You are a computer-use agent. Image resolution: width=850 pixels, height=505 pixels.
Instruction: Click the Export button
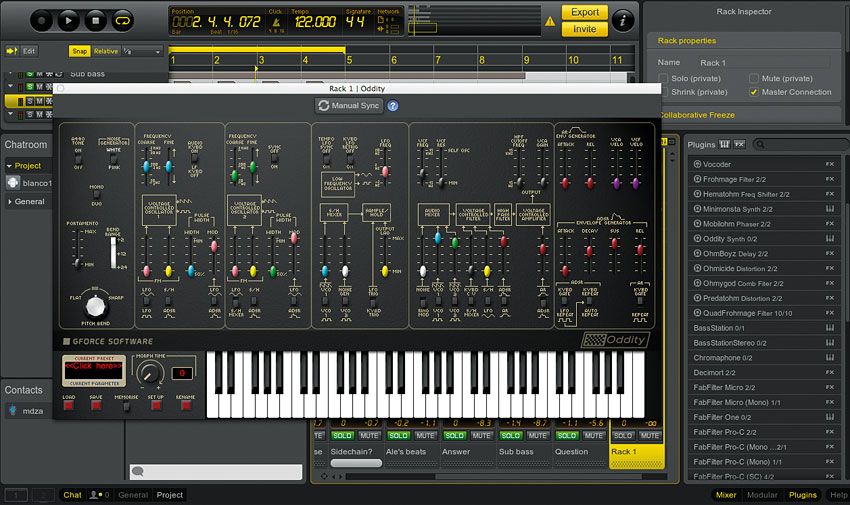(x=584, y=12)
